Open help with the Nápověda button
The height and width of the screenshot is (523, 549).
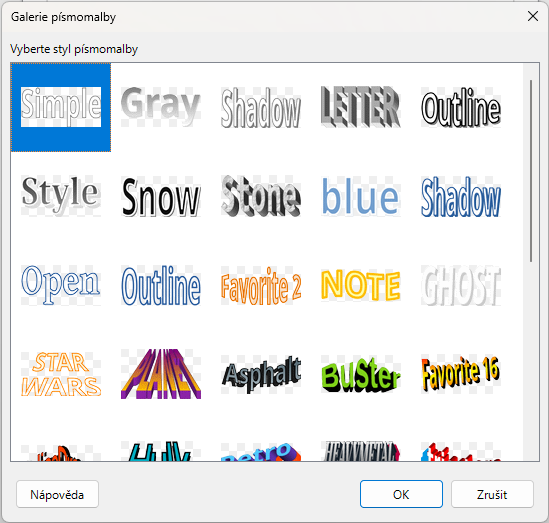click(x=57, y=494)
